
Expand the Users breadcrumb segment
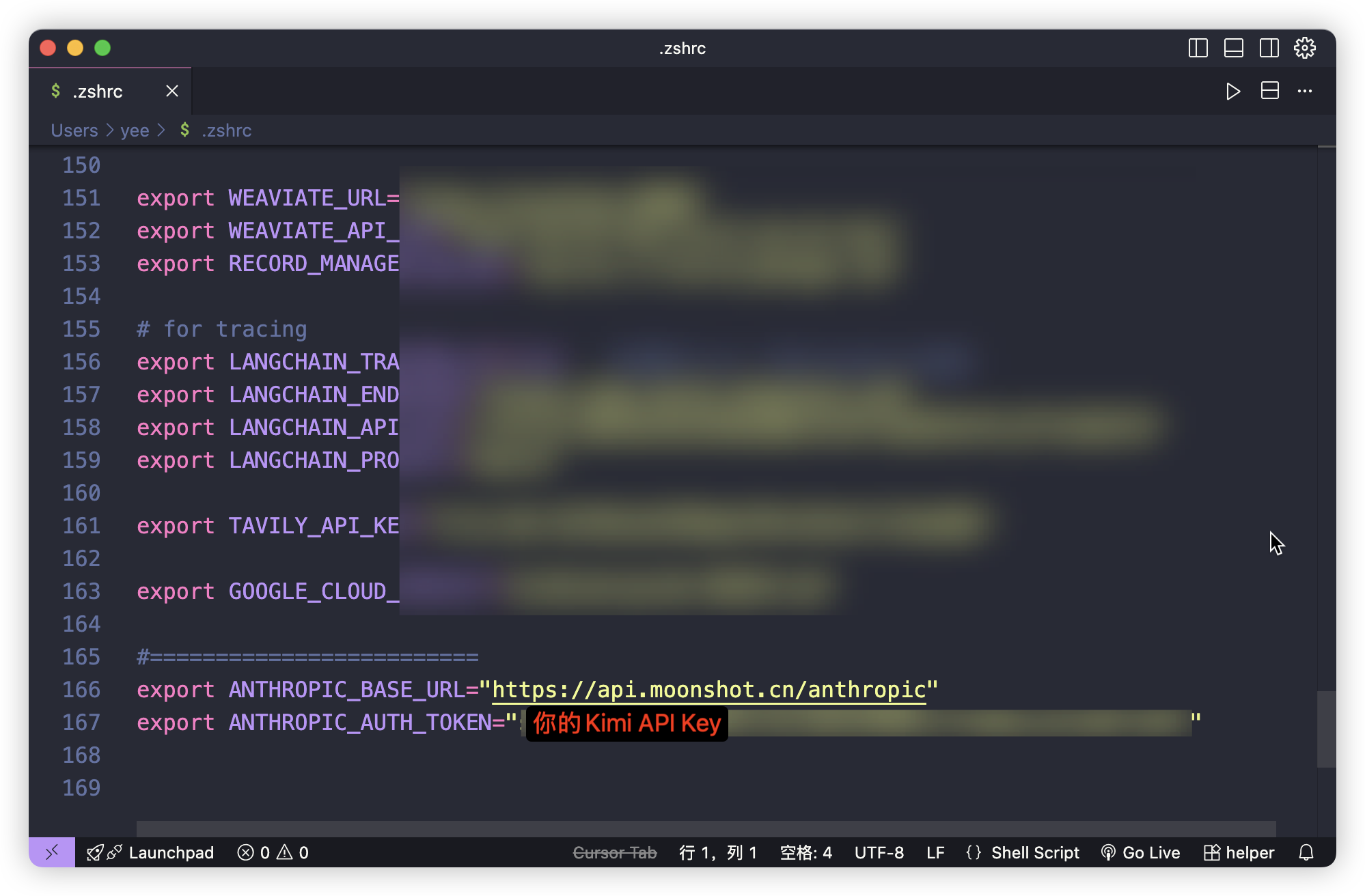click(74, 130)
